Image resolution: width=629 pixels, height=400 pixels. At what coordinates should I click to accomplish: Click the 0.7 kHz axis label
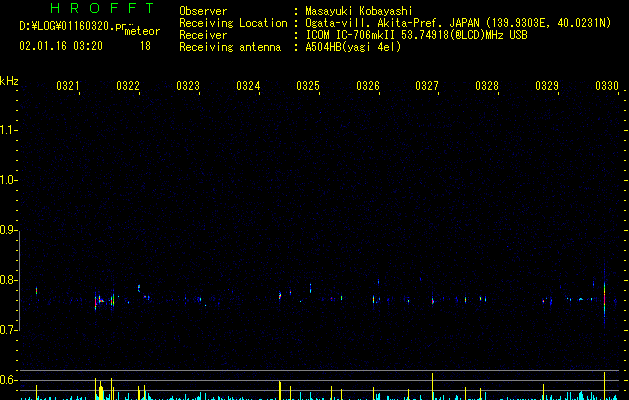[8, 330]
